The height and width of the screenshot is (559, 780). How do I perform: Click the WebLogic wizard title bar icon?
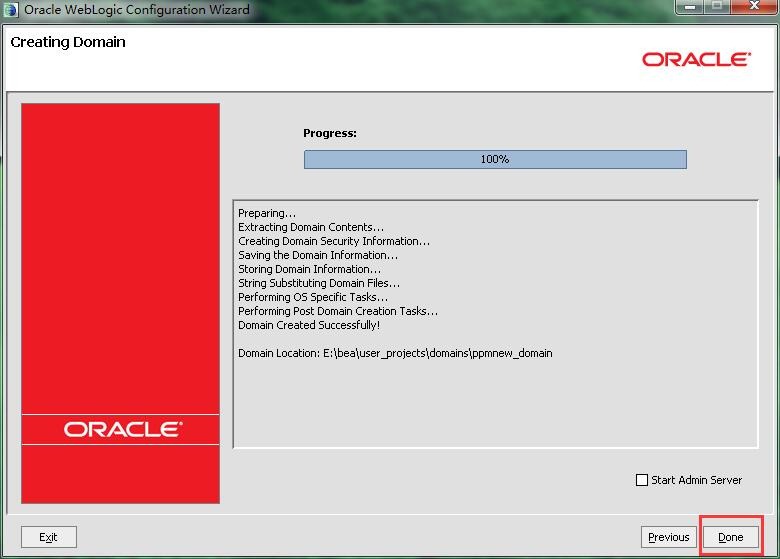tap(10, 9)
